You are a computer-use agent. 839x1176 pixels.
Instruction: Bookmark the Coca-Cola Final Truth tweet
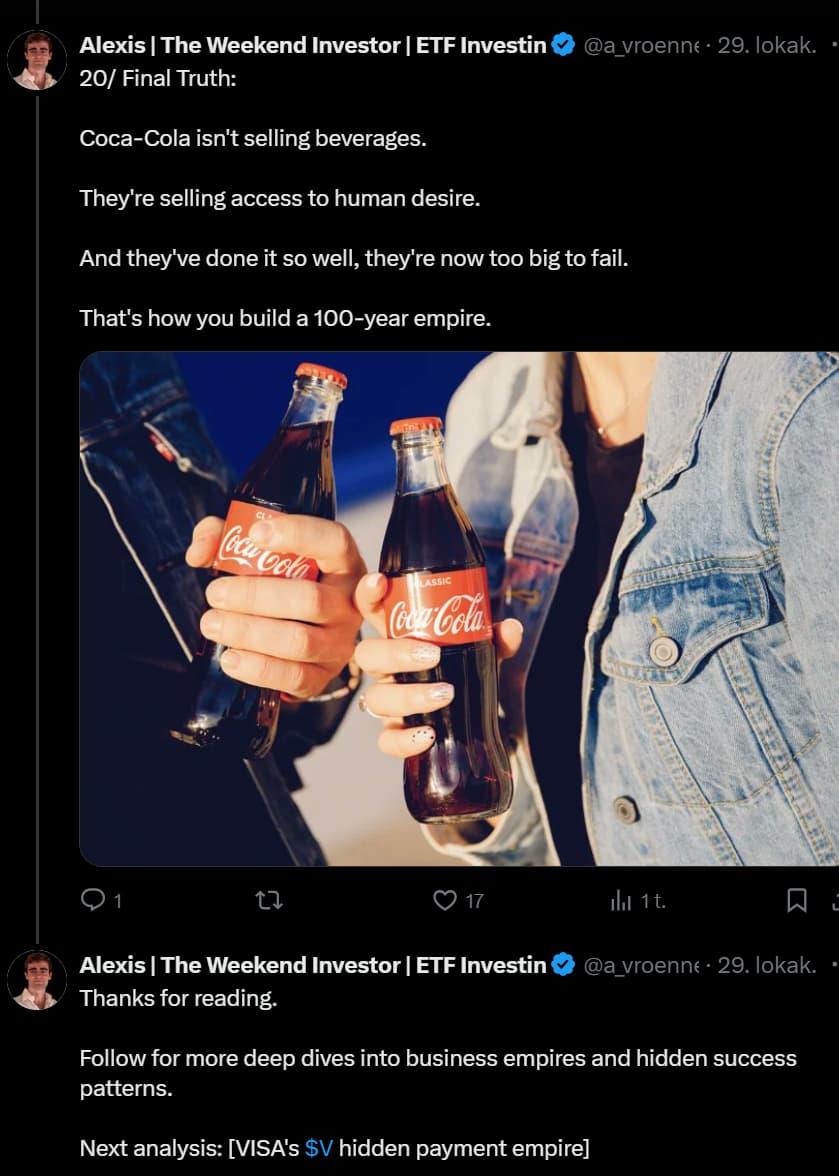click(797, 901)
